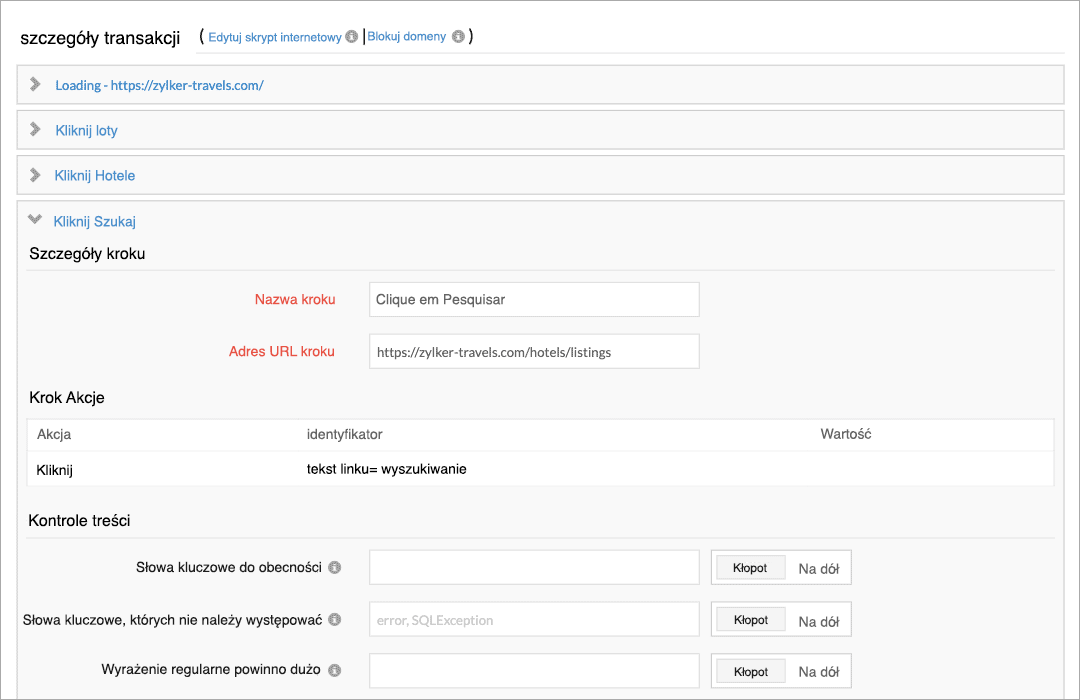Screen dimensions: 1080x700
Task: Click the info icon beside Edytuj skrypt internetowy
Action: pos(350,36)
